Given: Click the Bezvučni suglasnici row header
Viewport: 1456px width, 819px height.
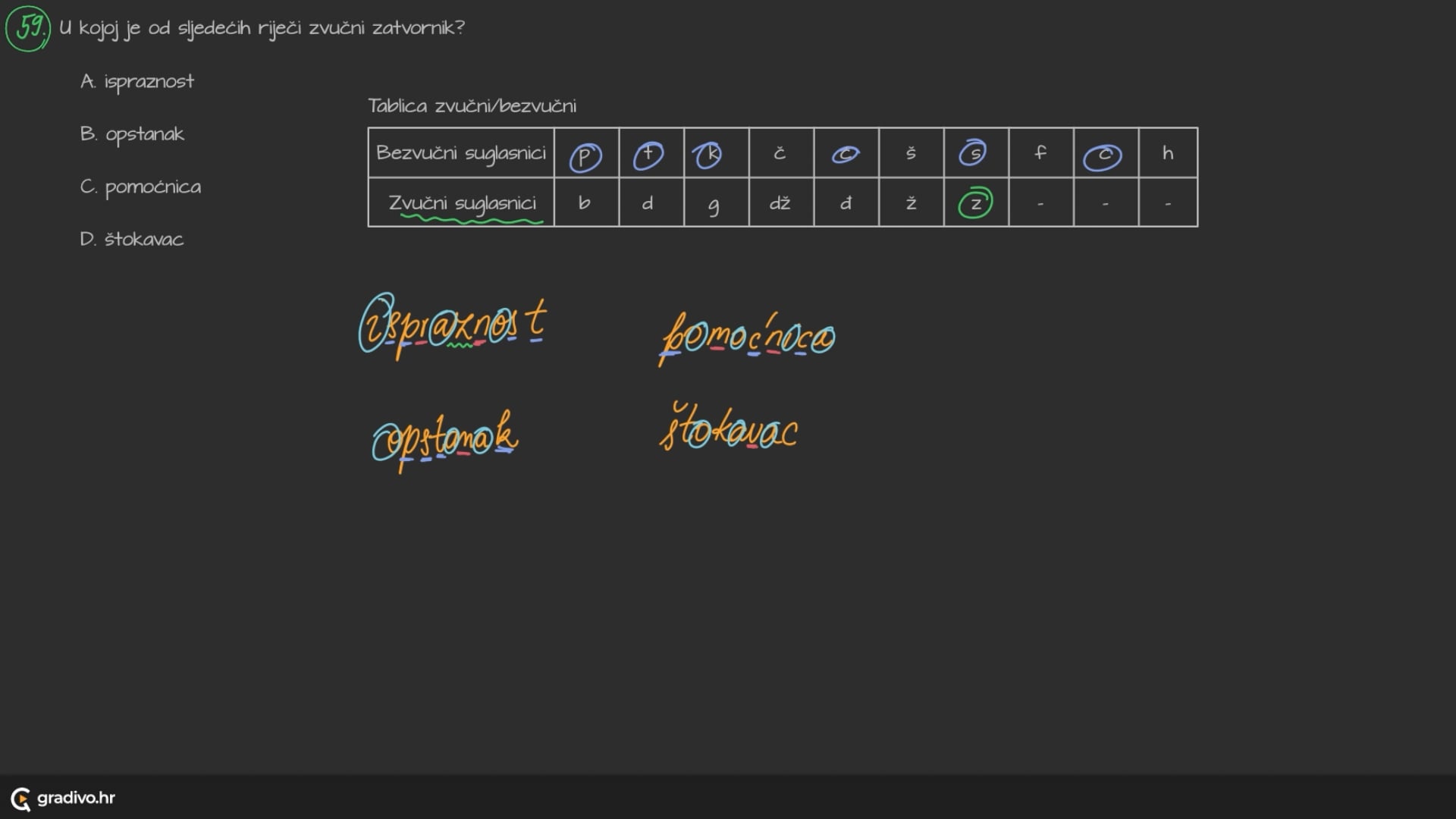Looking at the screenshot, I should pyautogui.click(x=461, y=153).
